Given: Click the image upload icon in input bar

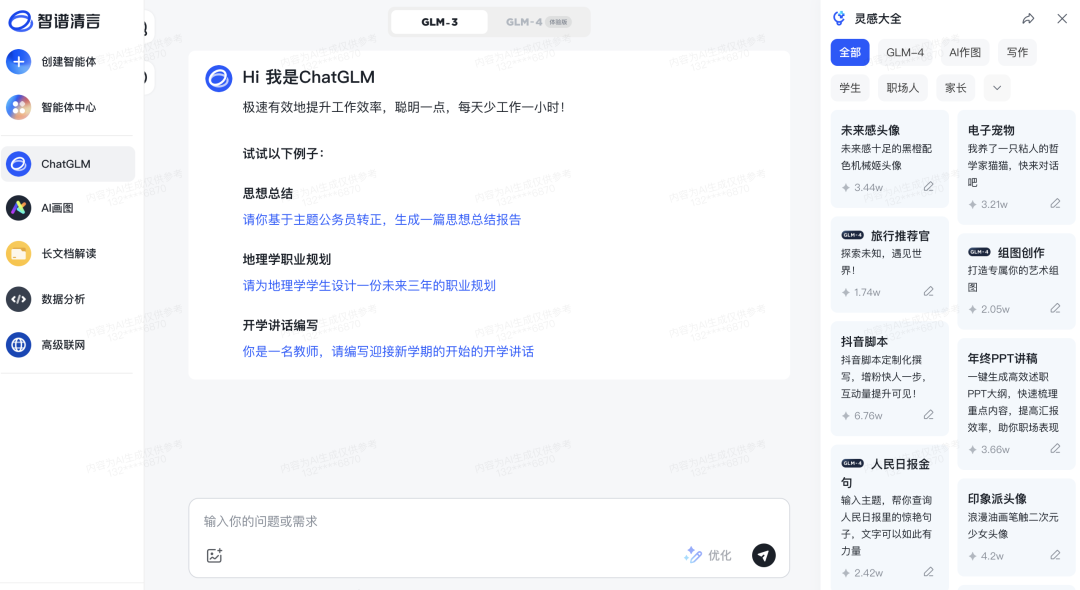Looking at the screenshot, I should 214,555.
